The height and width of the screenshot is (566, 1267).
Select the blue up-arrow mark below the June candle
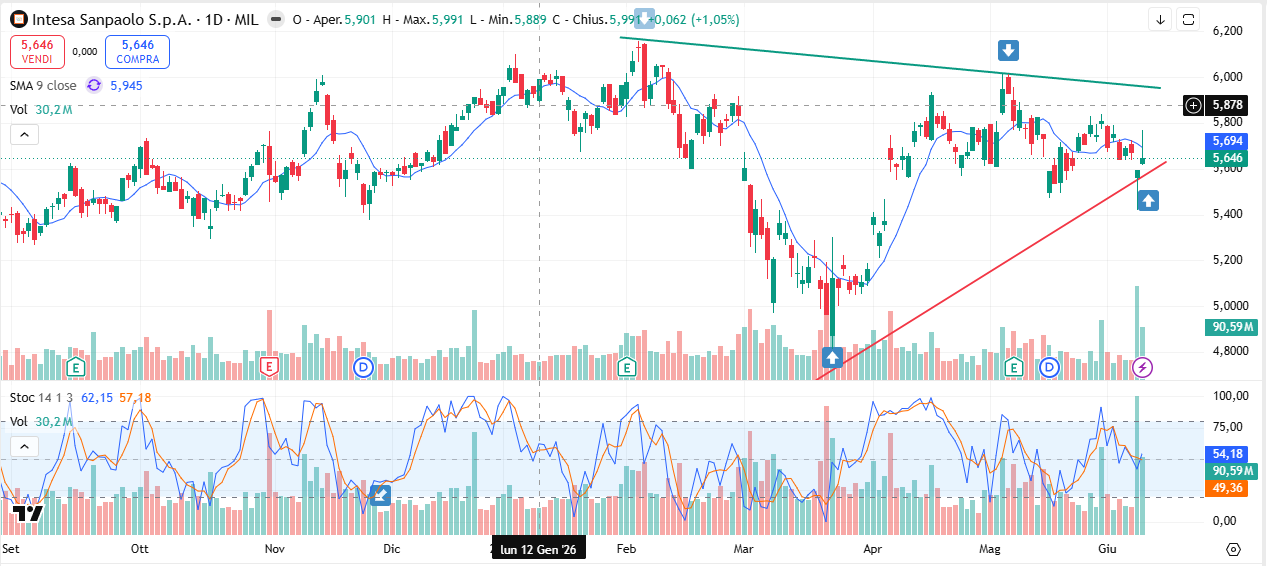pos(1148,201)
